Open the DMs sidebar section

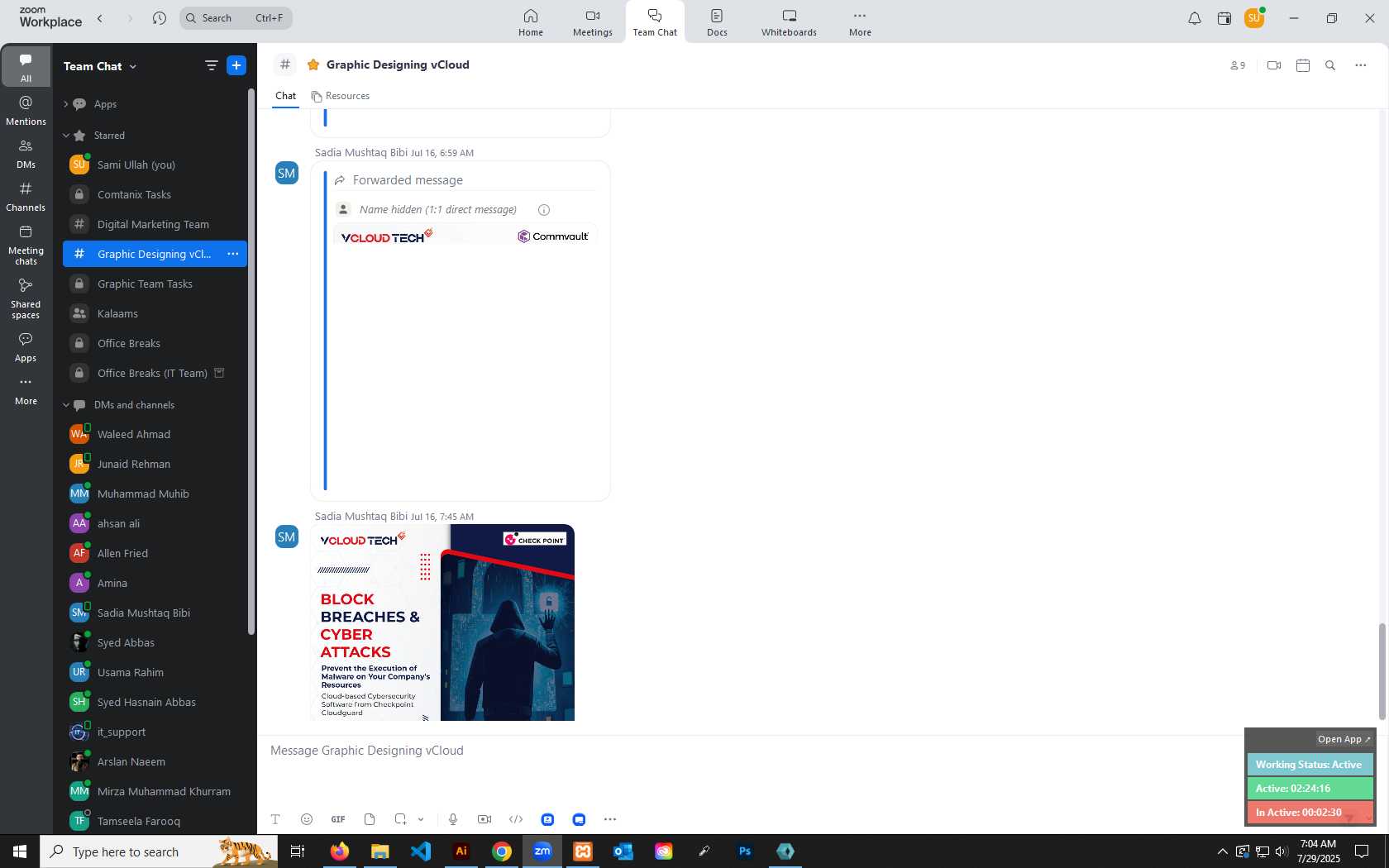(26, 154)
